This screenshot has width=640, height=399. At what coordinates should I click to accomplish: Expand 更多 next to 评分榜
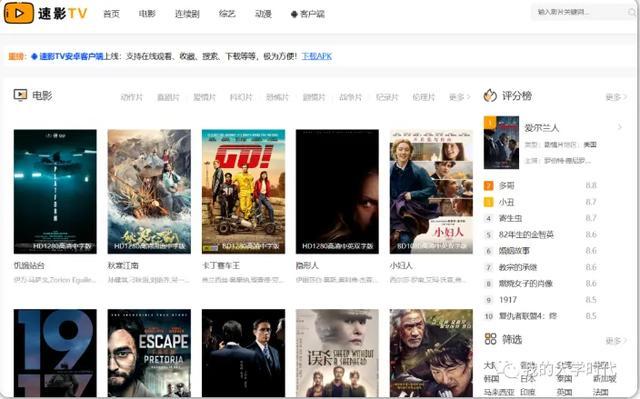[616, 97]
